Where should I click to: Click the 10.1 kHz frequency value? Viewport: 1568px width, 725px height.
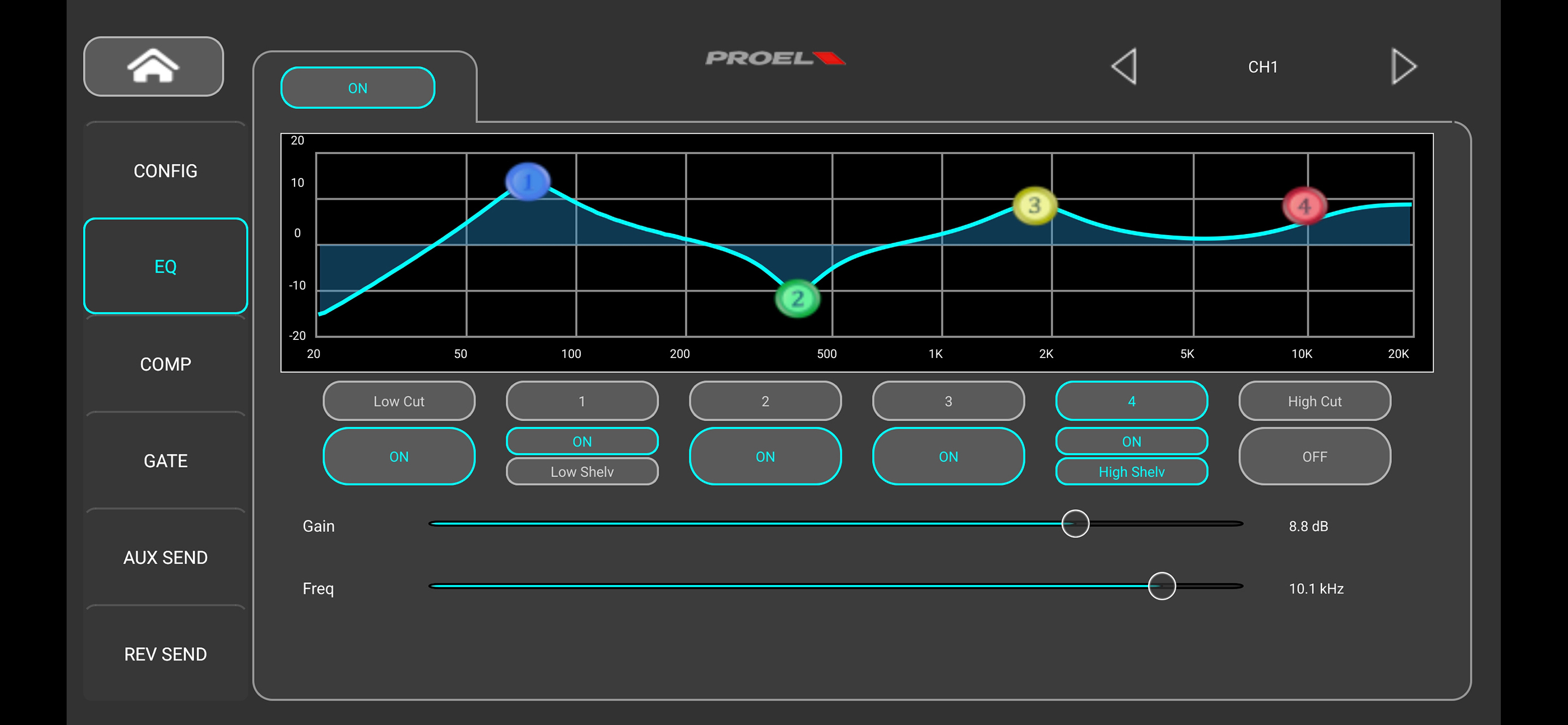click(1316, 589)
